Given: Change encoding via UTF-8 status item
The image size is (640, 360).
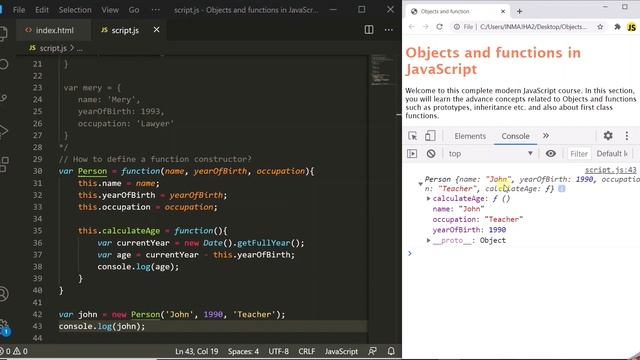Looking at the screenshot, I should (x=278, y=351).
